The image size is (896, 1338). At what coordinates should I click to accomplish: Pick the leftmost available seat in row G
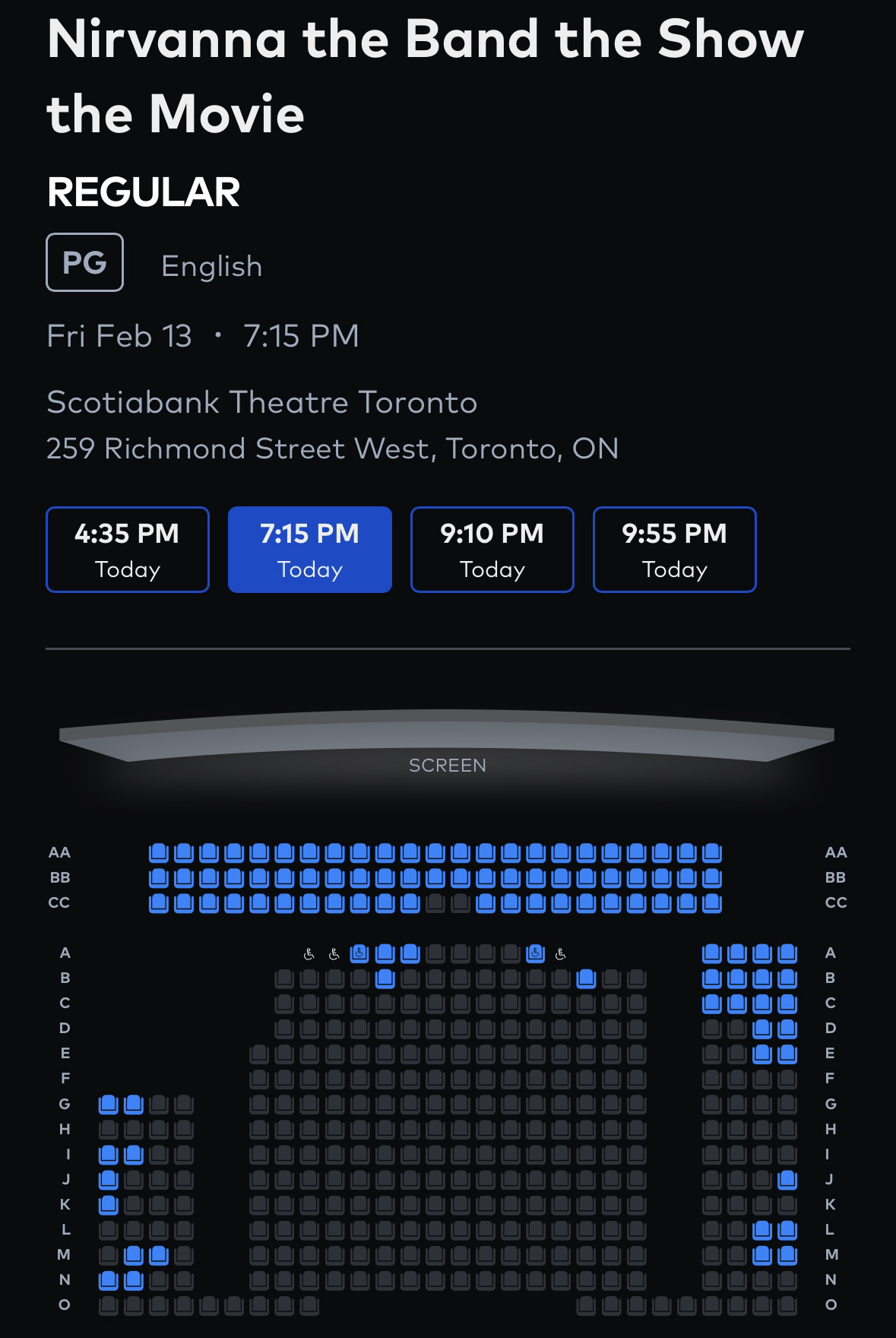[108, 1104]
